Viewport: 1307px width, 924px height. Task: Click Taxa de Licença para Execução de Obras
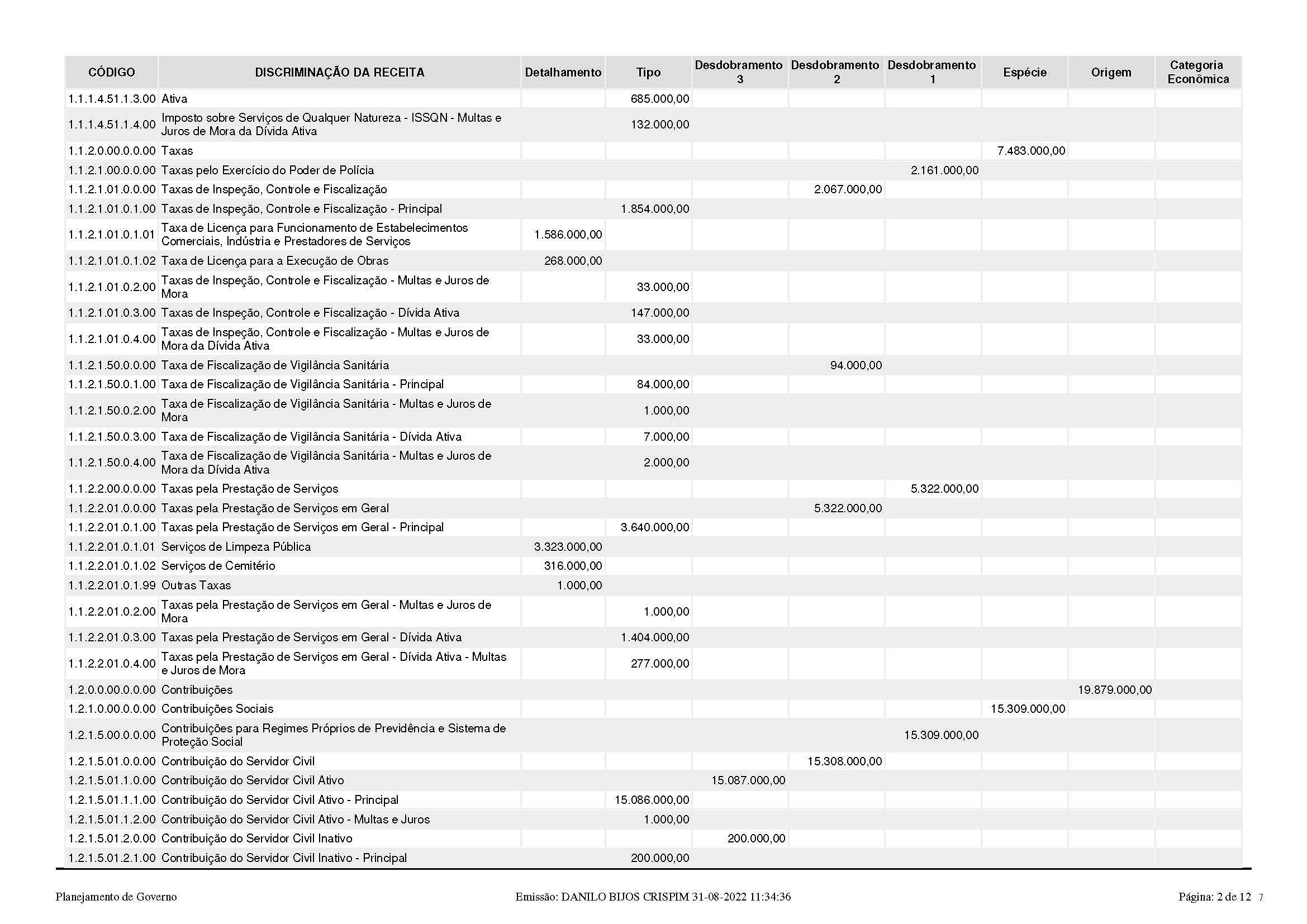point(274,261)
